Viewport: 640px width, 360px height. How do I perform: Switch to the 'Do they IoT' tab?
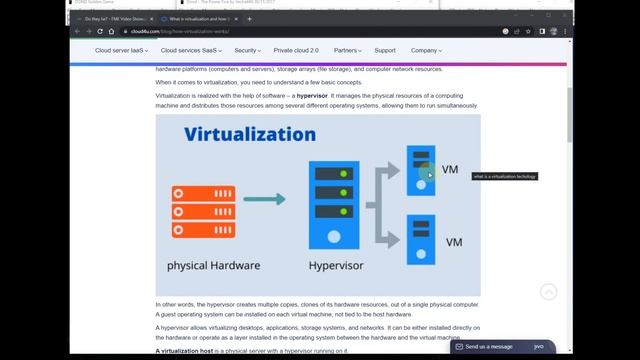[114, 19]
